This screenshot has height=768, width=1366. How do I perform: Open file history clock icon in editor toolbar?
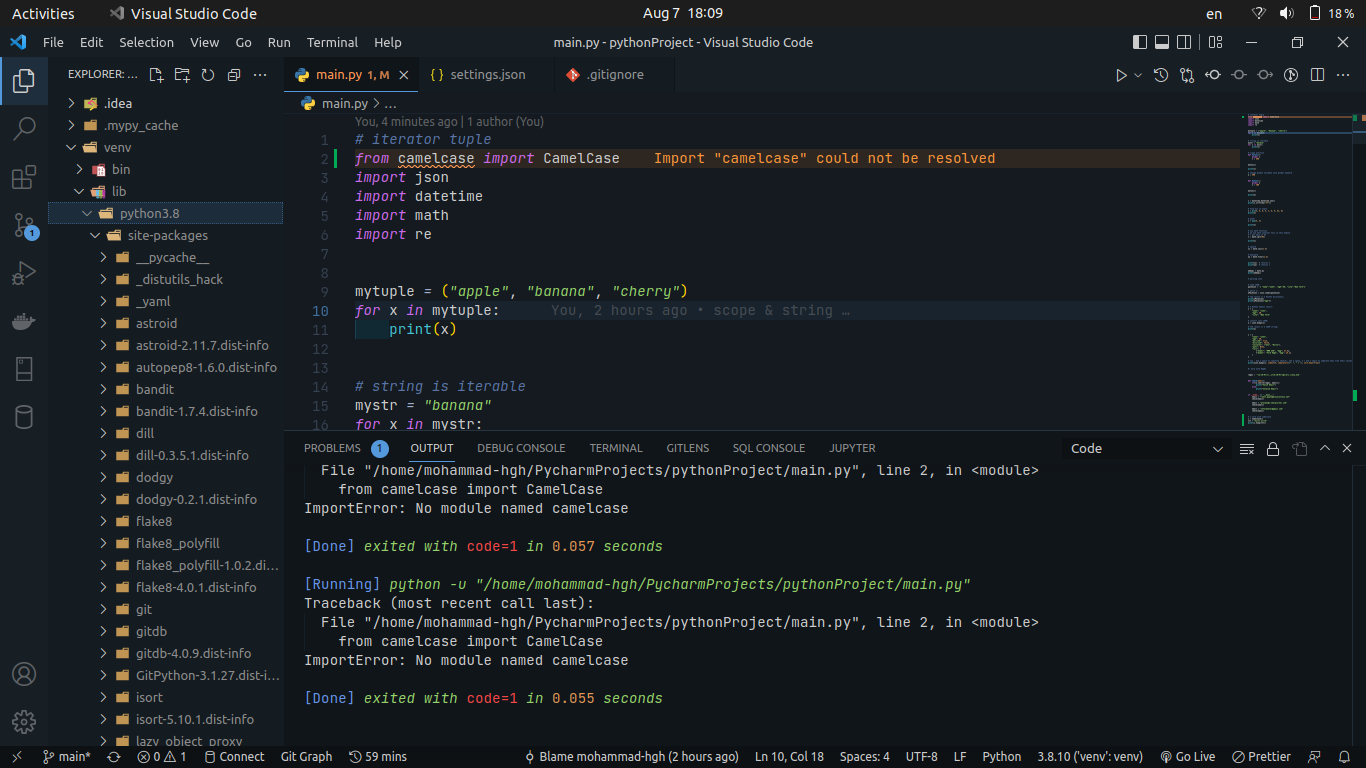click(1161, 75)
